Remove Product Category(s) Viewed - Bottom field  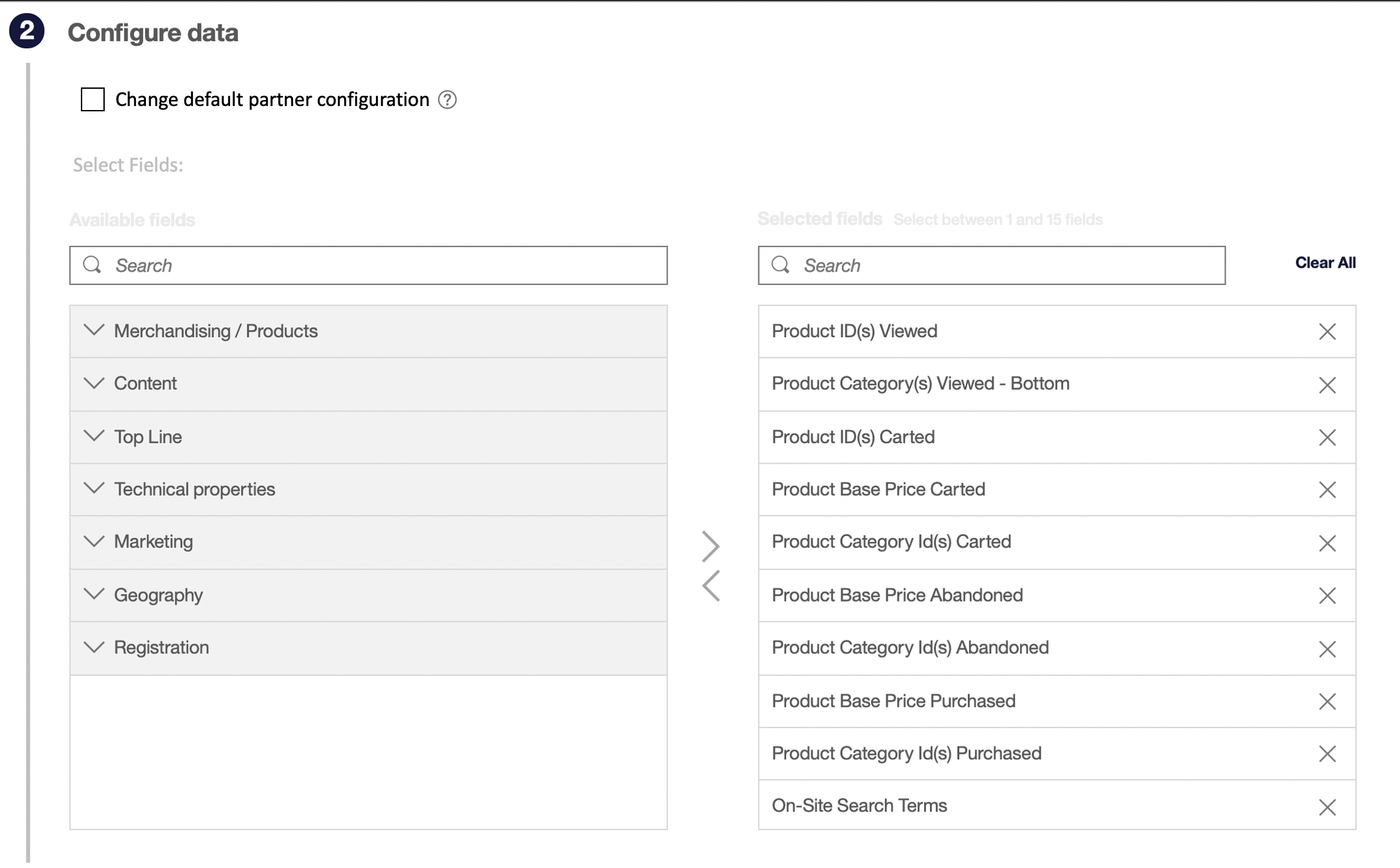coord(1327,385)
